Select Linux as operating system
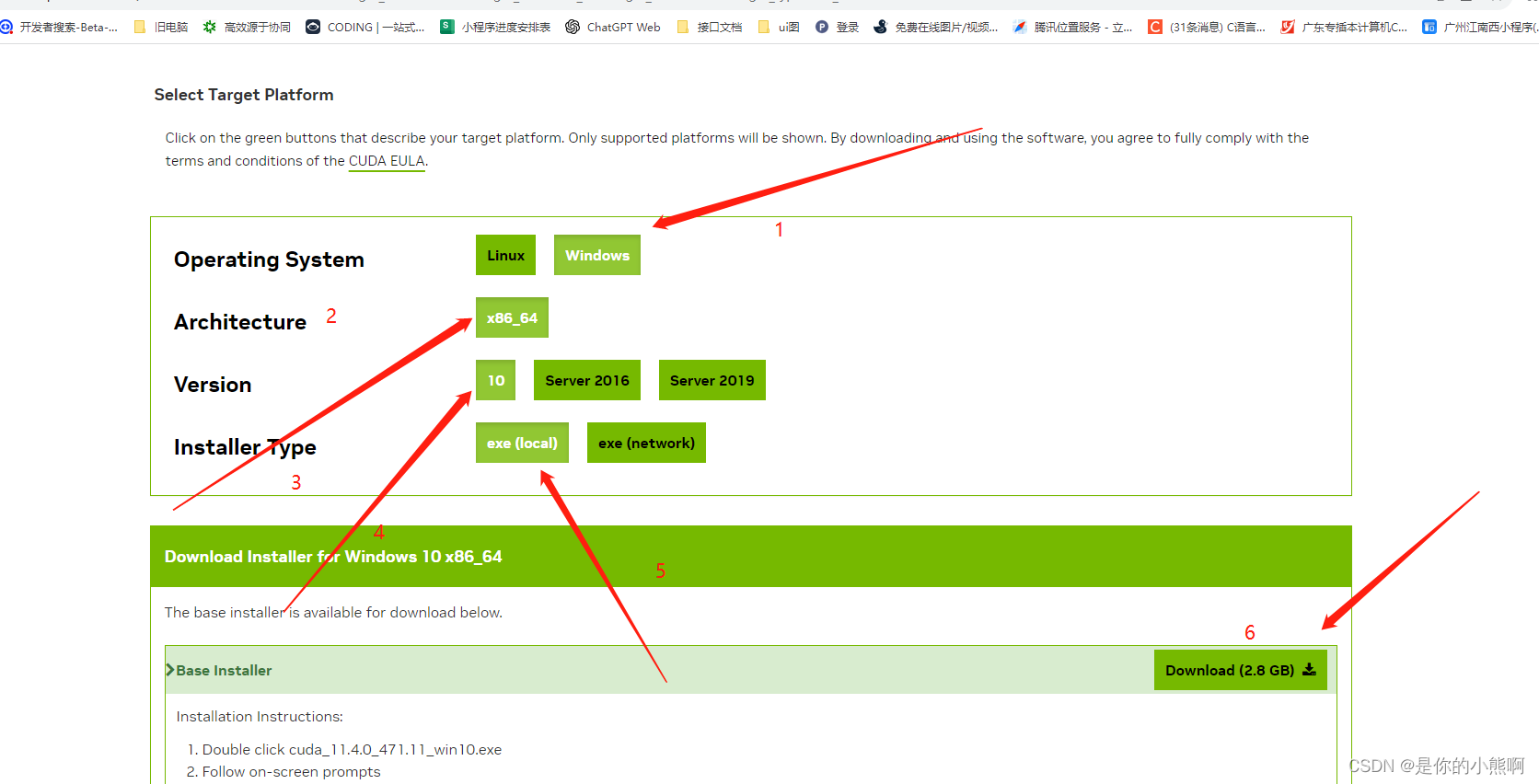Screen dimensions: 1539x784 (x=505, y=256)
